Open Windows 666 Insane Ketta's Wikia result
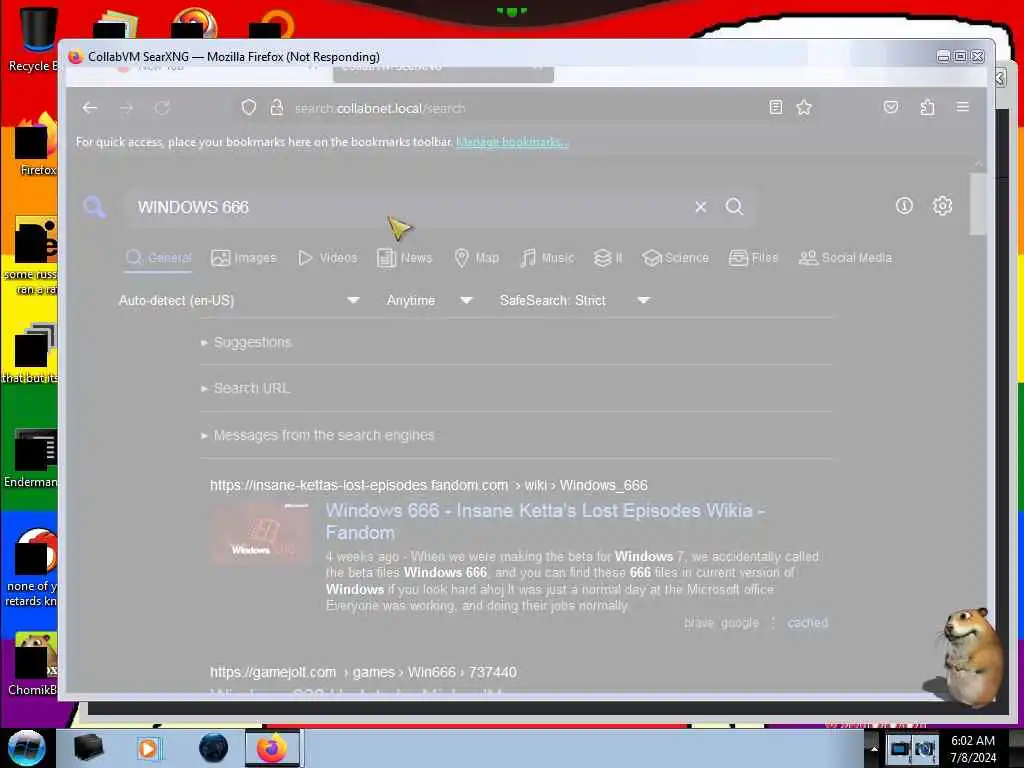Image resolution: width=1024 pixels, height=768 pixels. point(545,521)
